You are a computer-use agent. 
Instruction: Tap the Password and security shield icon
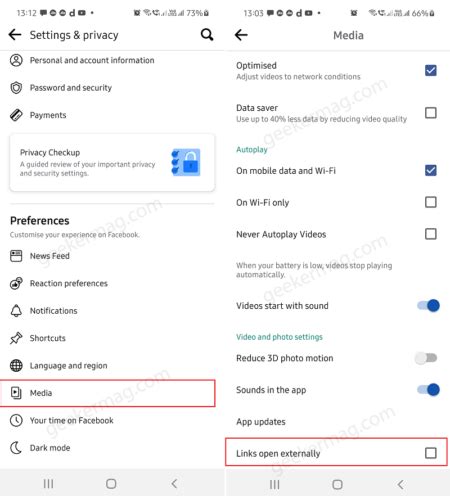tap(16, 88)
